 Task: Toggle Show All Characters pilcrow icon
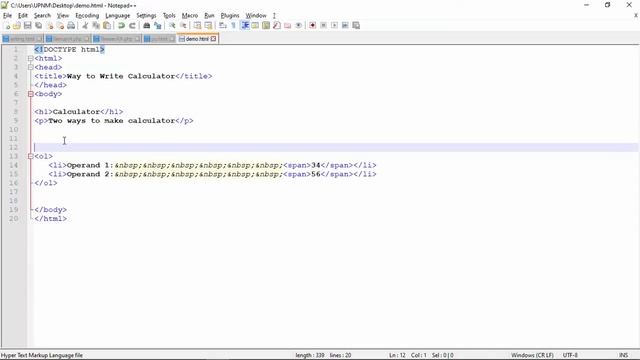pos(233,25)
